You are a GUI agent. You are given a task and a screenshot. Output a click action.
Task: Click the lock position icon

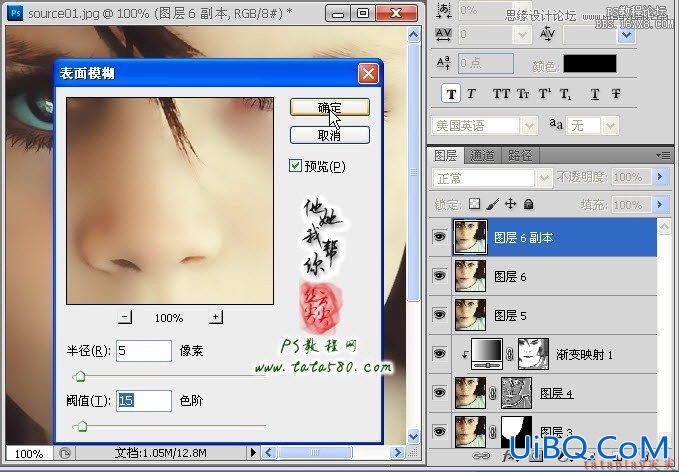[x=511, y=204]
